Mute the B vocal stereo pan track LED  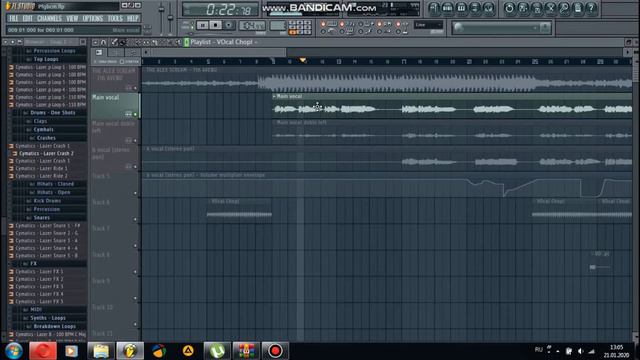click(136, 167)
